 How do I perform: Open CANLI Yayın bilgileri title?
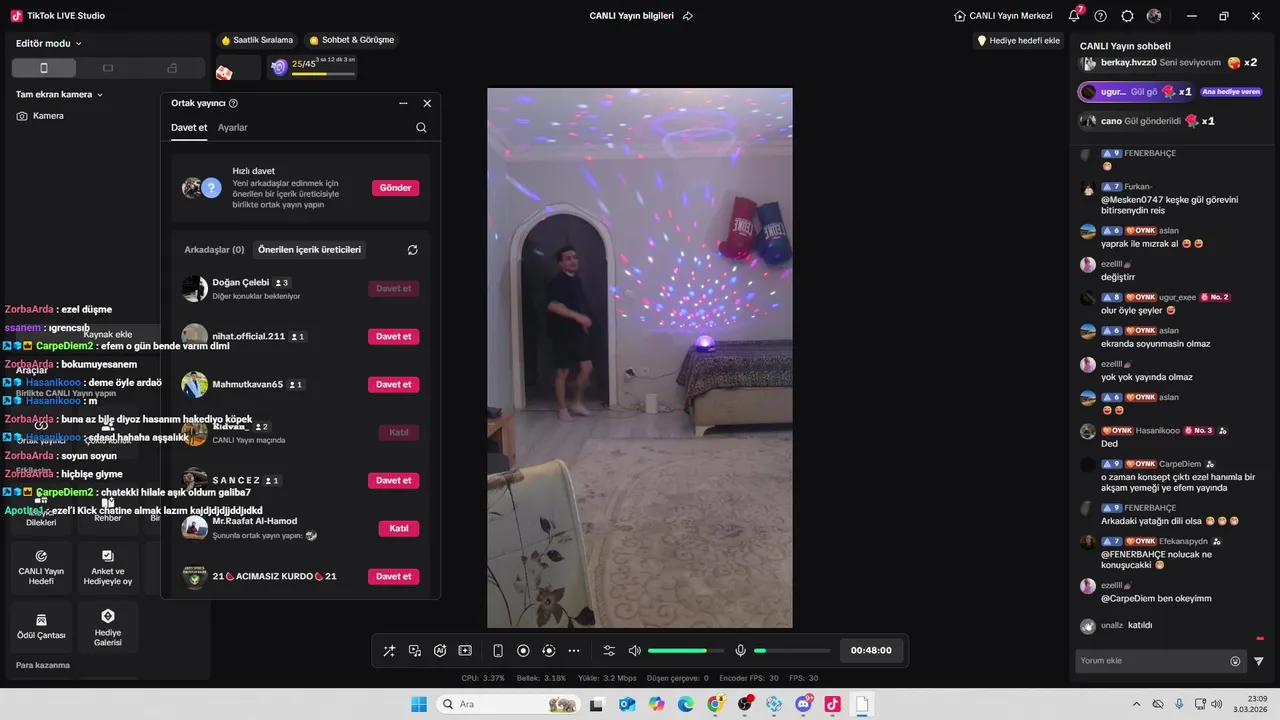coord(631,16)
